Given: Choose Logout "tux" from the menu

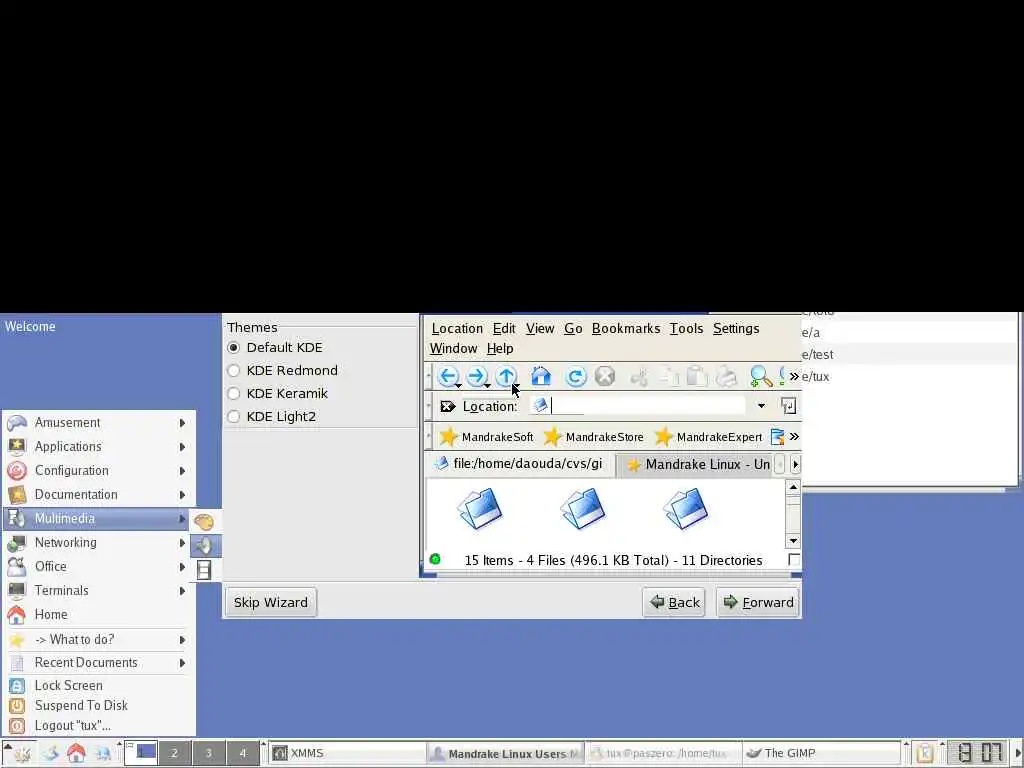Looking at the screenshot, I should [x=99, y=726].
